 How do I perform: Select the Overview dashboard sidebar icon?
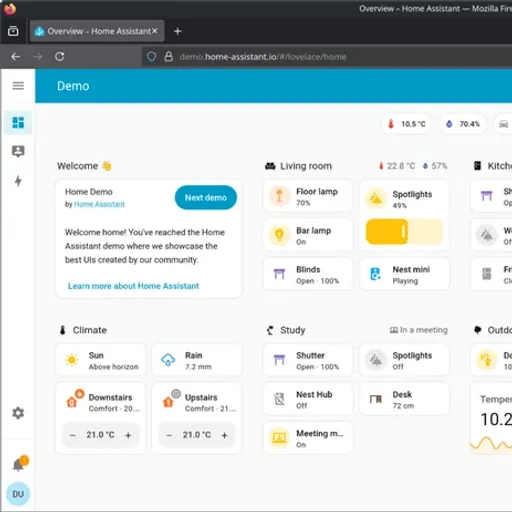click(x=18, y=123)
